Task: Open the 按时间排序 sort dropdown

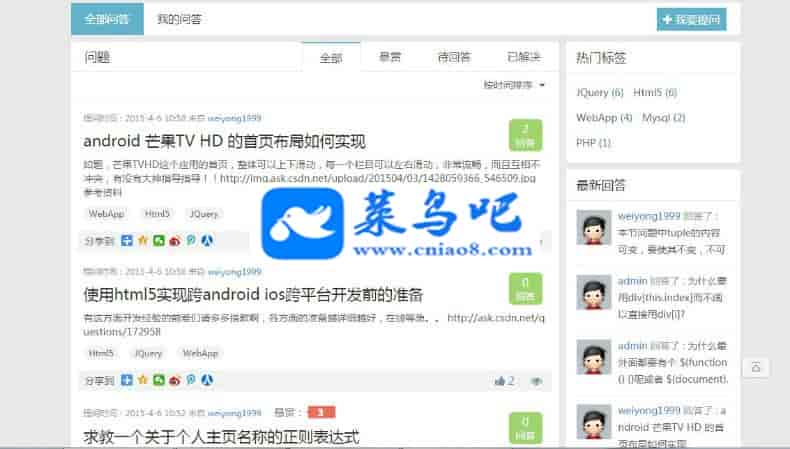Action: click(x=514, y=85)
